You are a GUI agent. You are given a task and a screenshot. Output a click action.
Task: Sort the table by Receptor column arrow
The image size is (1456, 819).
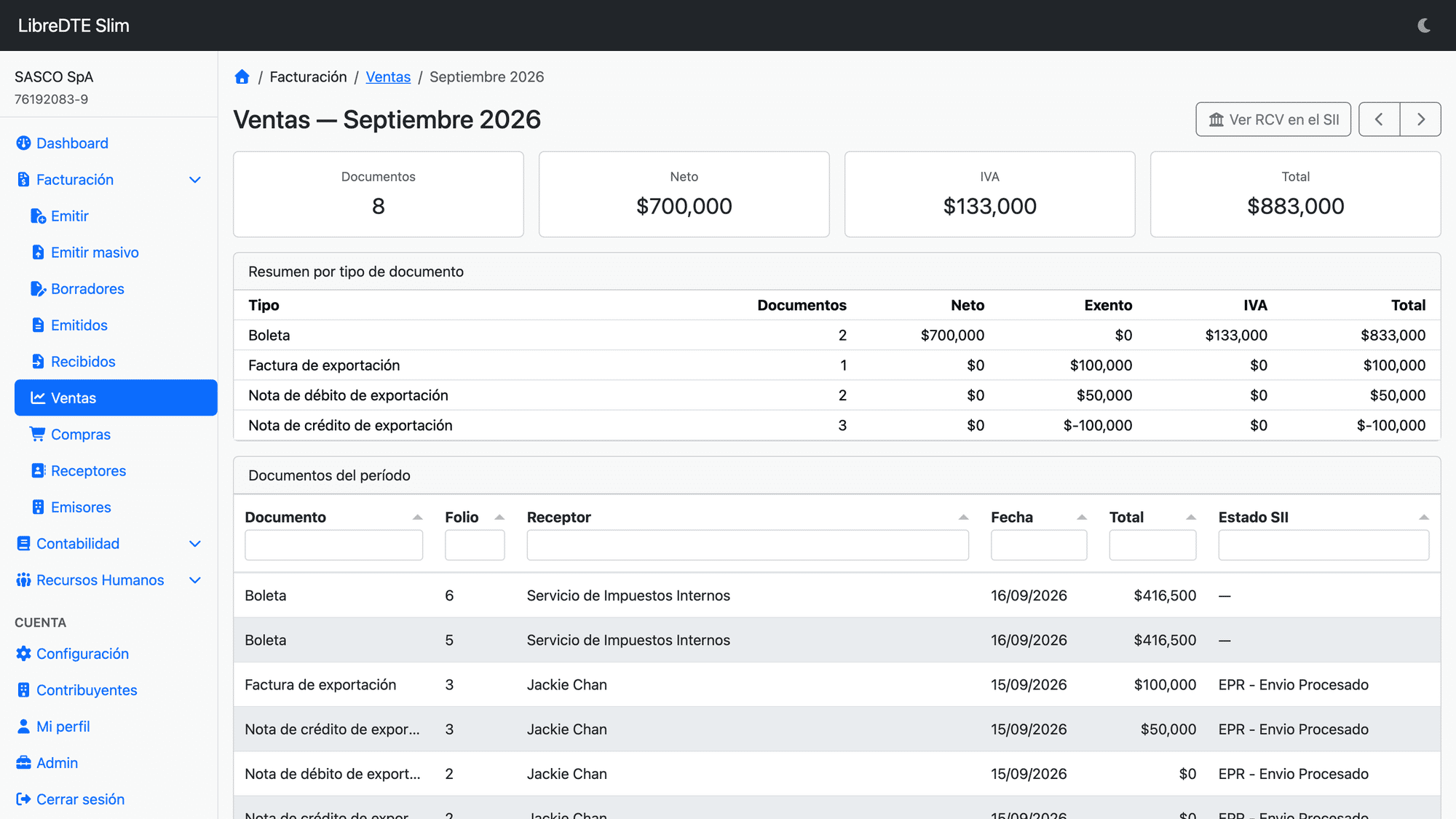coord(963,518)
